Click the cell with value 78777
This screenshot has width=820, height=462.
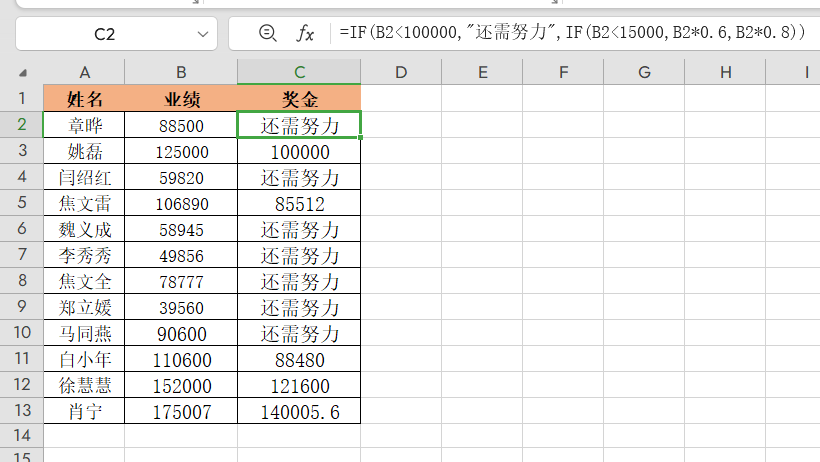coord(181,281)
